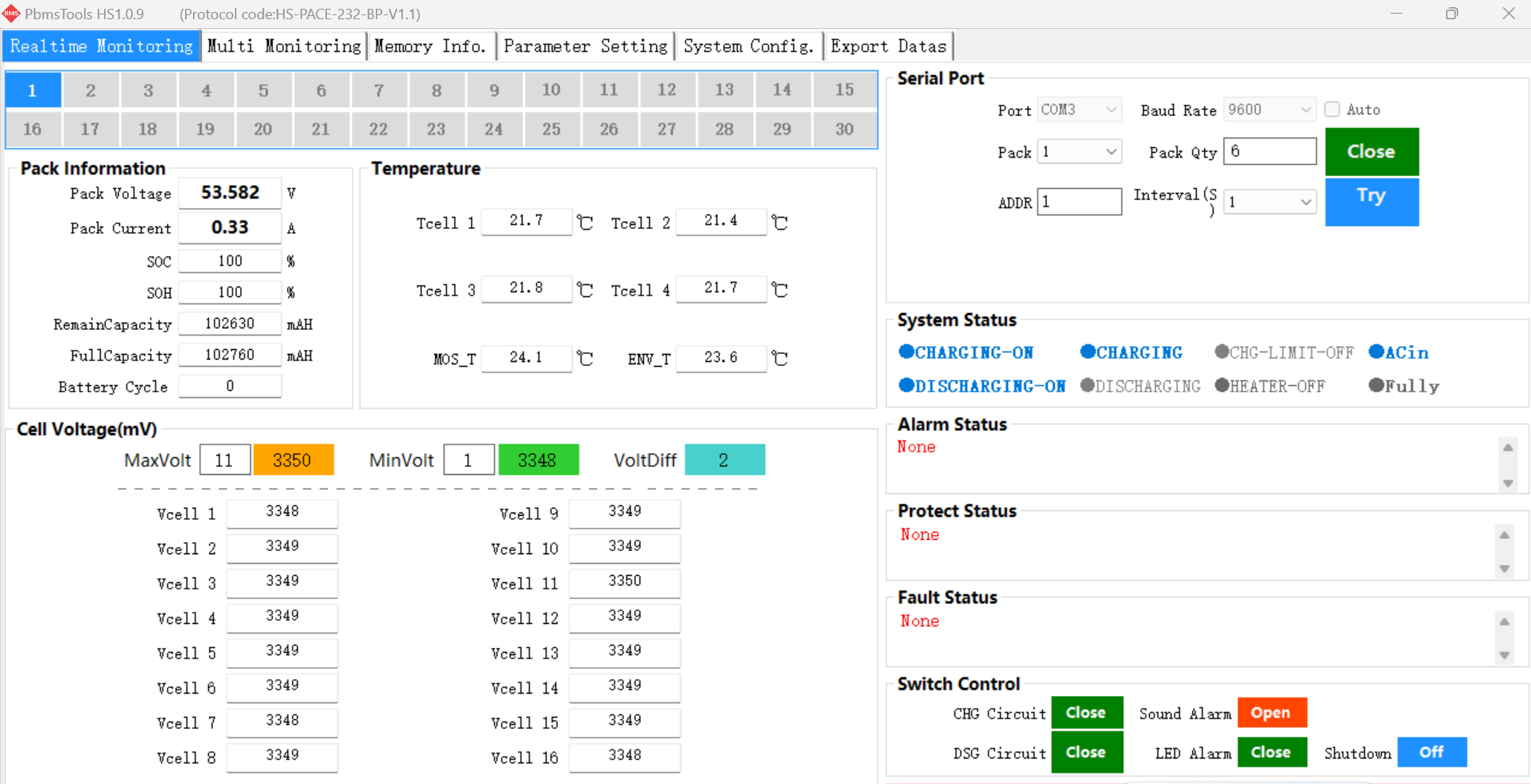
Task: Enable the Auto baud rate checkbox
Action: pyautogui.click(x=1332, y=109)
